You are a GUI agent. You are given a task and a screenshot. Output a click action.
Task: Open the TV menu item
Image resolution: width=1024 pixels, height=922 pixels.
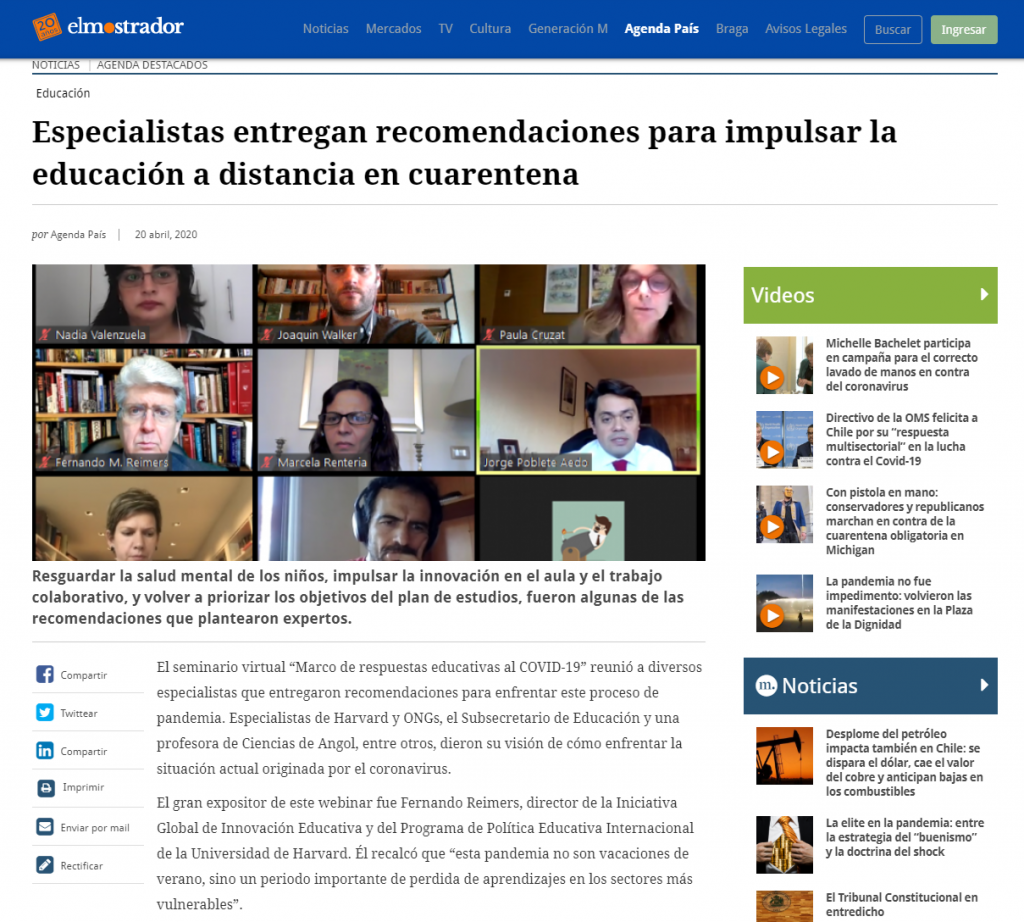pos(445,29)
